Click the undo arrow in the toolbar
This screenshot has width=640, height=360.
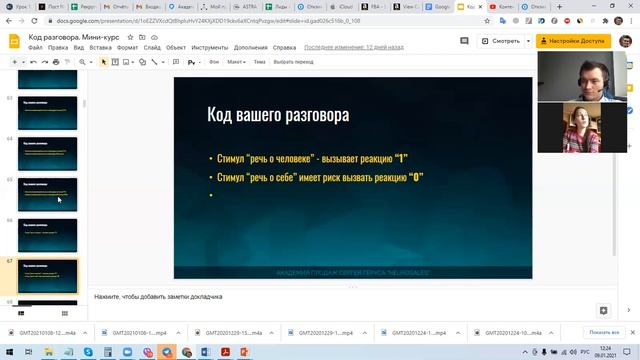(33, 62)
